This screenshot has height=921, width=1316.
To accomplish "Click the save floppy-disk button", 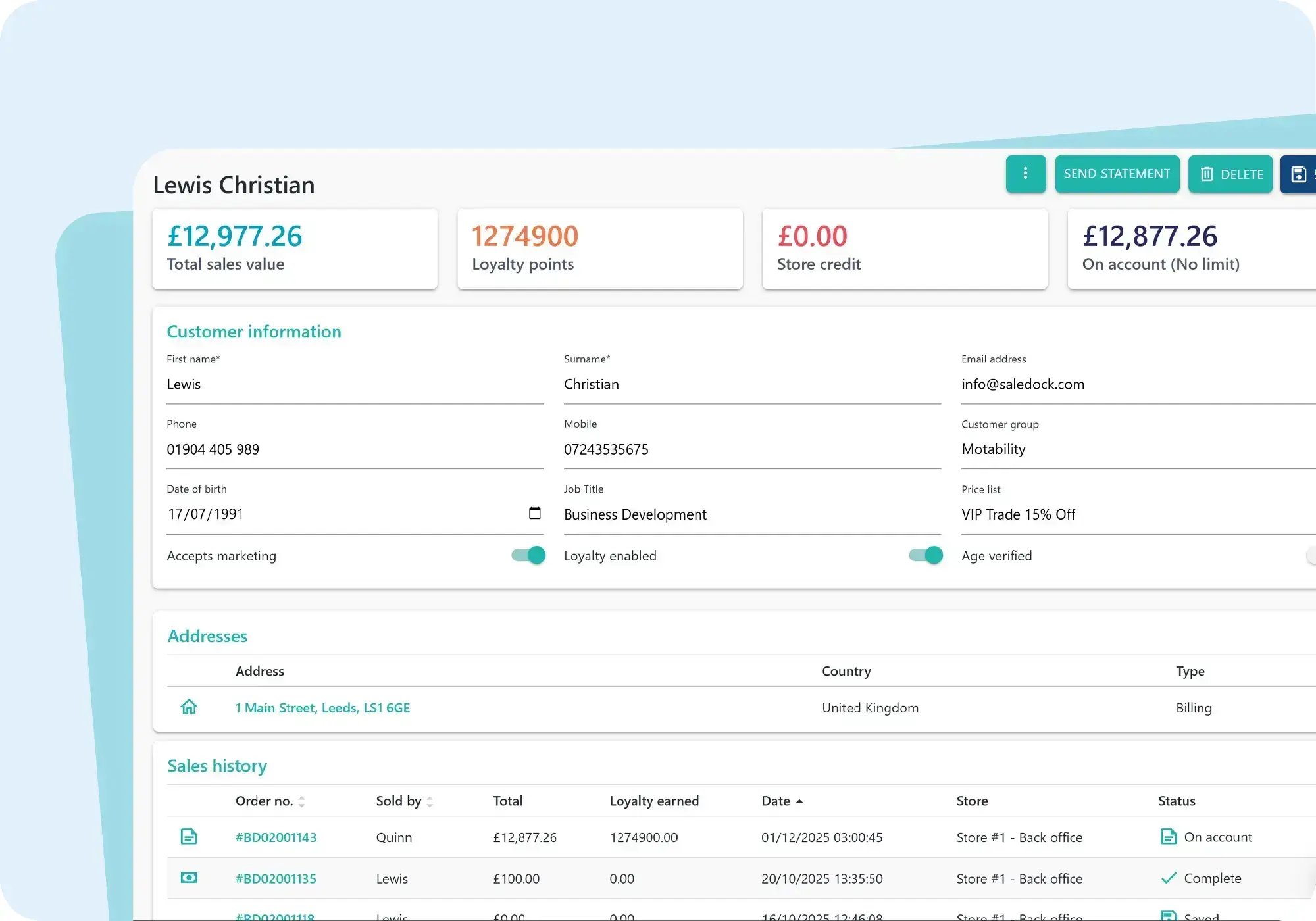I will click(x=1299, y=174).
